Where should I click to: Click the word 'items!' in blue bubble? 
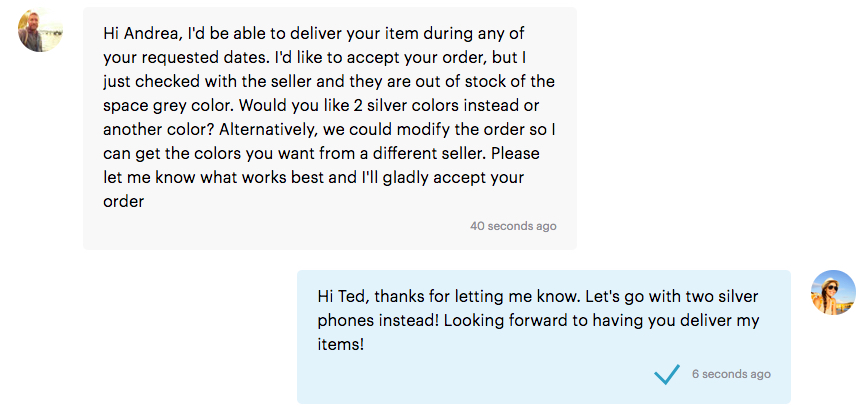click(341, 345)
